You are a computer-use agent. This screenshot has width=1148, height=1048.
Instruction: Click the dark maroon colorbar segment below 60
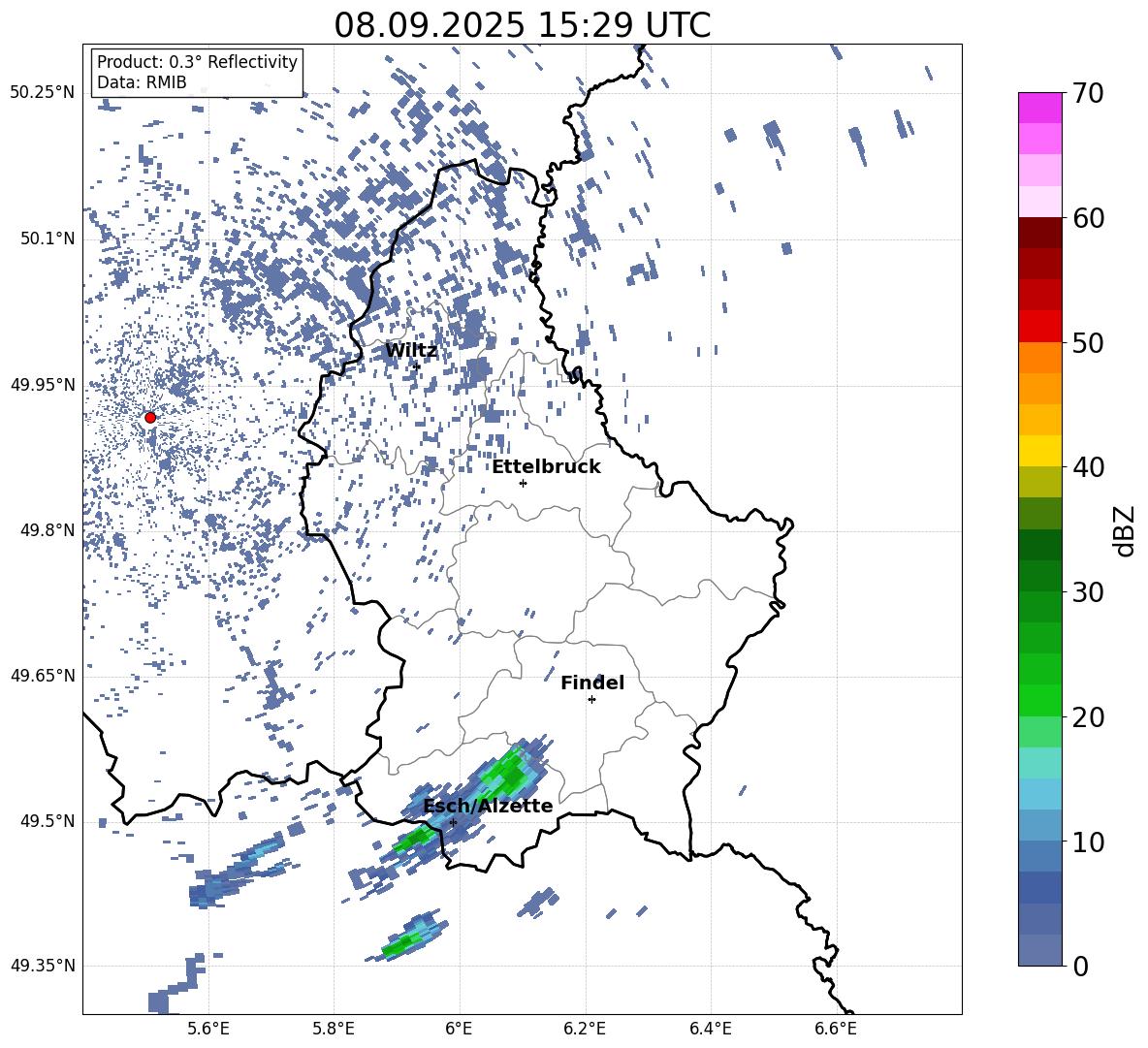1039,233
